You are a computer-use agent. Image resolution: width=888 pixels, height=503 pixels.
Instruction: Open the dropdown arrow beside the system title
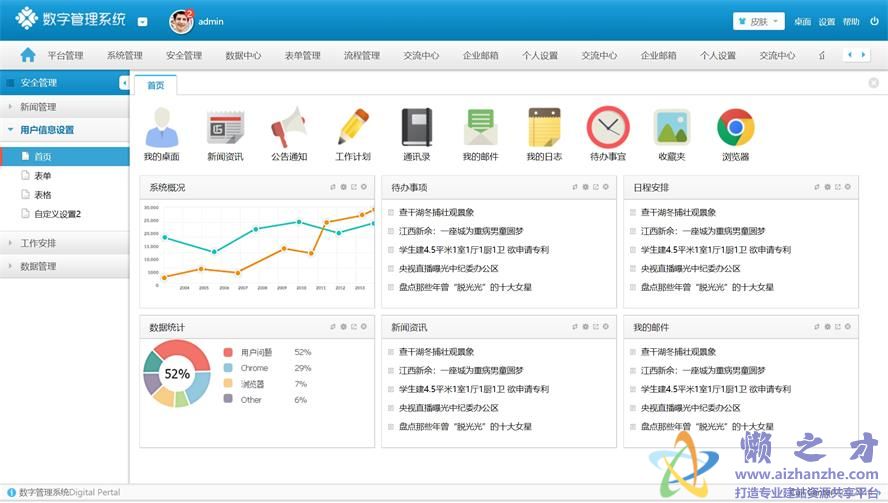143,22
